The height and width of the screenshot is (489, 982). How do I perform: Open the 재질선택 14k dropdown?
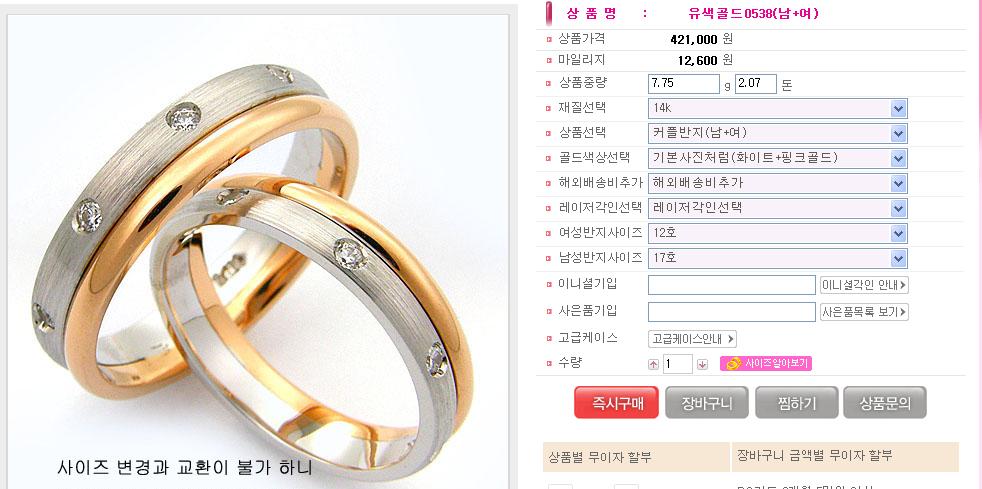tap(777, 108)
